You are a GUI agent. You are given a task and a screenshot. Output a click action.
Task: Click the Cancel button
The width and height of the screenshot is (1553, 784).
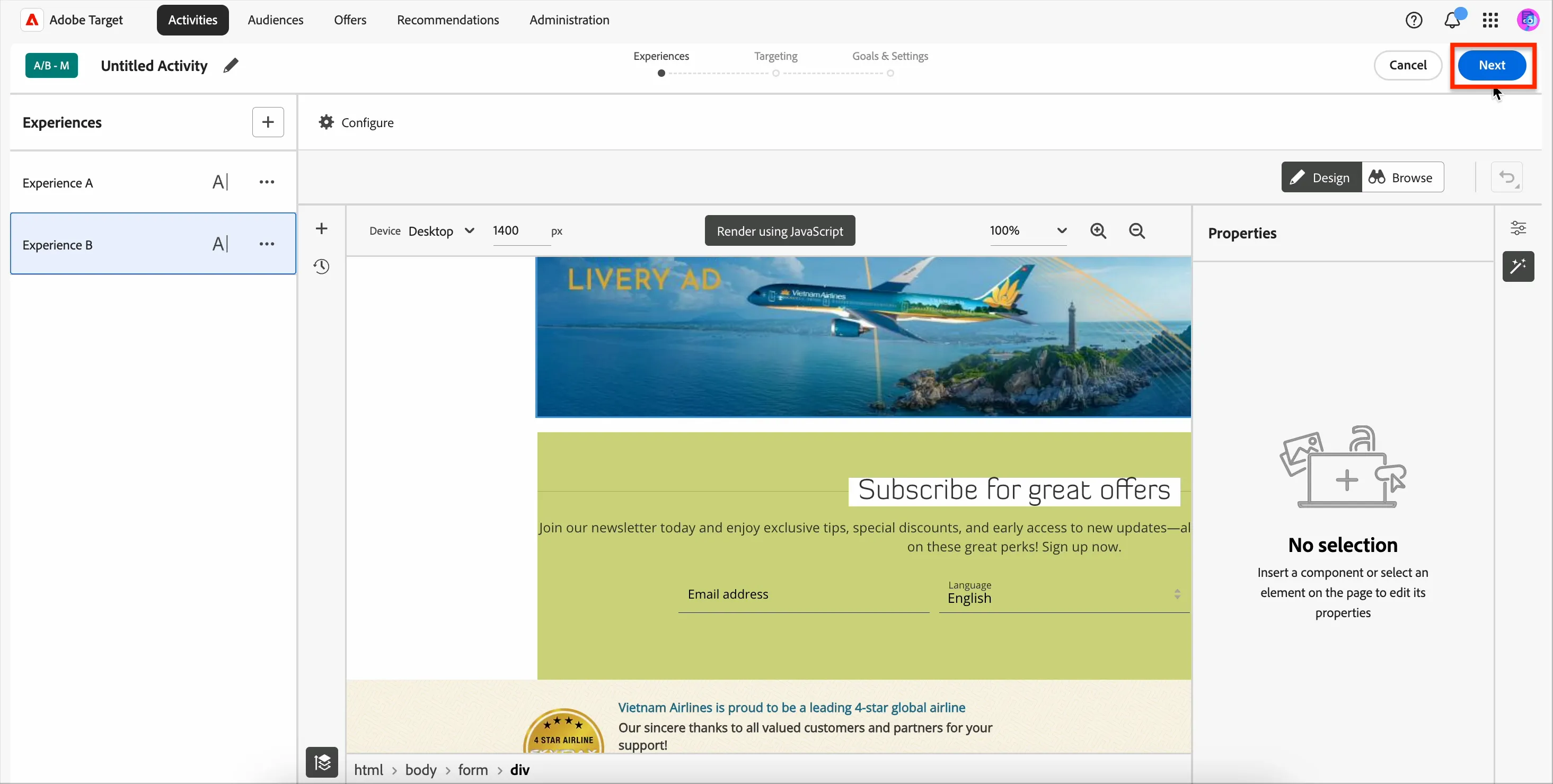(1408, 65)
